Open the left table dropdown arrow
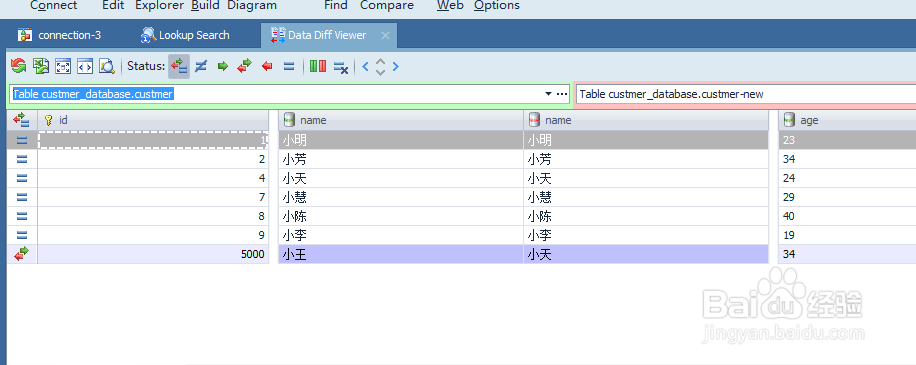The height and width of the screenshot is (365, 916). coord(548,94)
